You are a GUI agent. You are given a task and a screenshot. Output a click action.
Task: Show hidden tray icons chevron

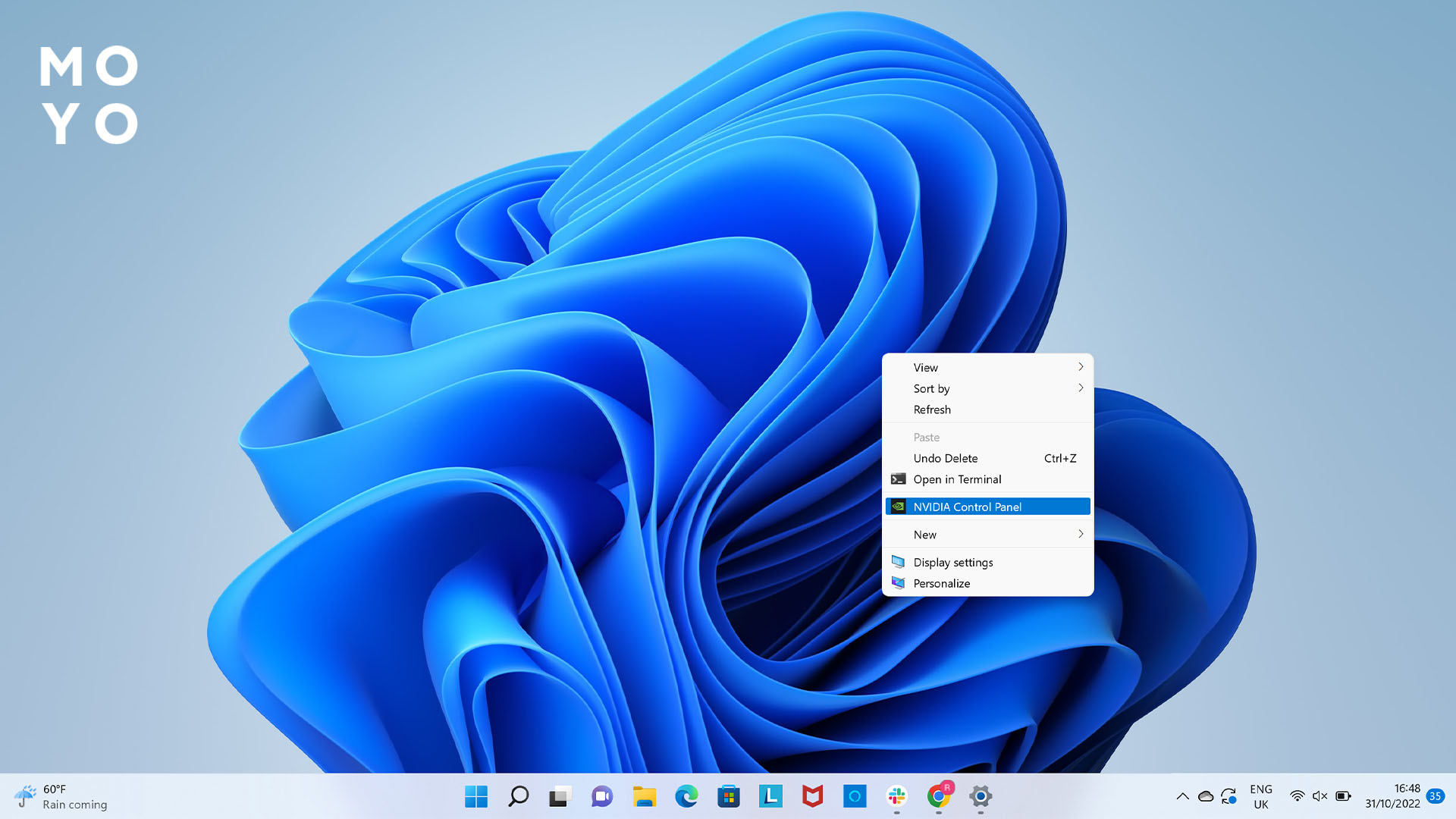(x=1182, y=796)
